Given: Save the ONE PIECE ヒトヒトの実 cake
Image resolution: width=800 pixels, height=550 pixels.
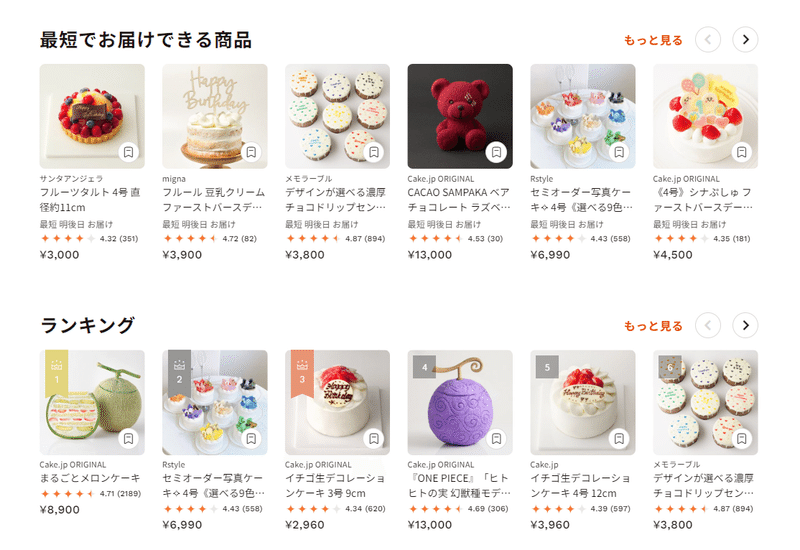Looking at the screenshot, I should tap(496, 438).
